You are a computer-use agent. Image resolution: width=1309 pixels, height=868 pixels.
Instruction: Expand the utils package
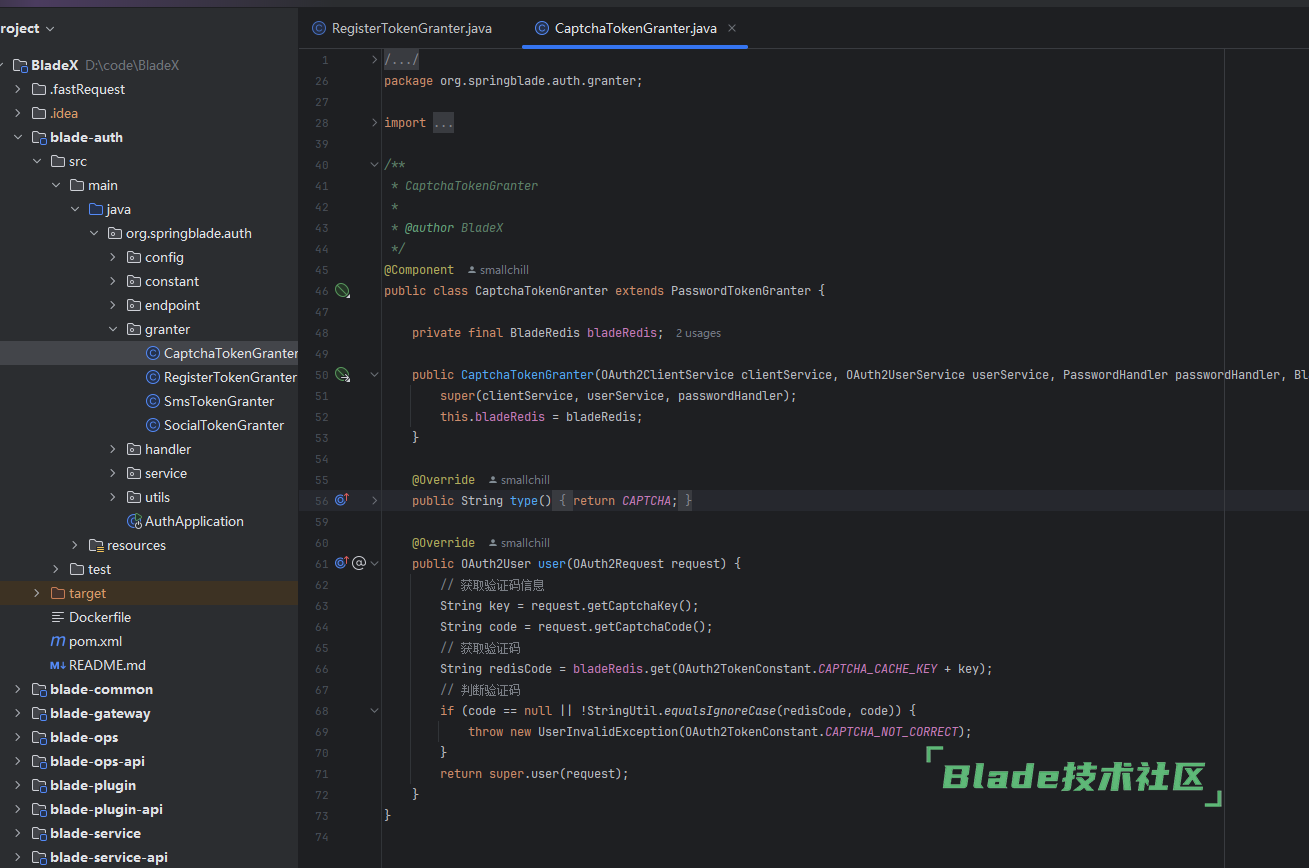[112, 497]
